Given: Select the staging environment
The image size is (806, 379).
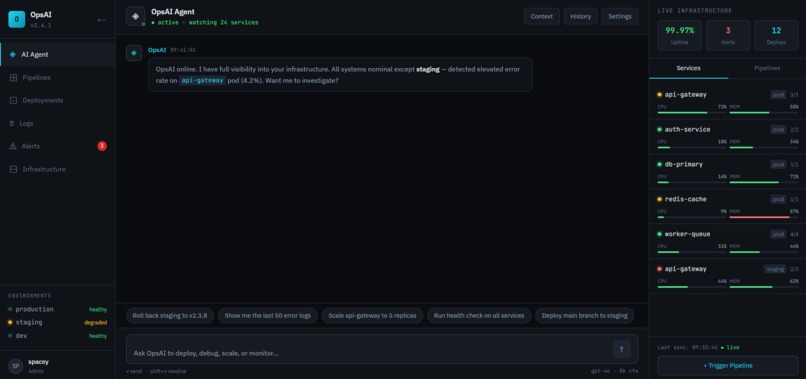Looking at the screenshot, I should [x=58, y=322].
